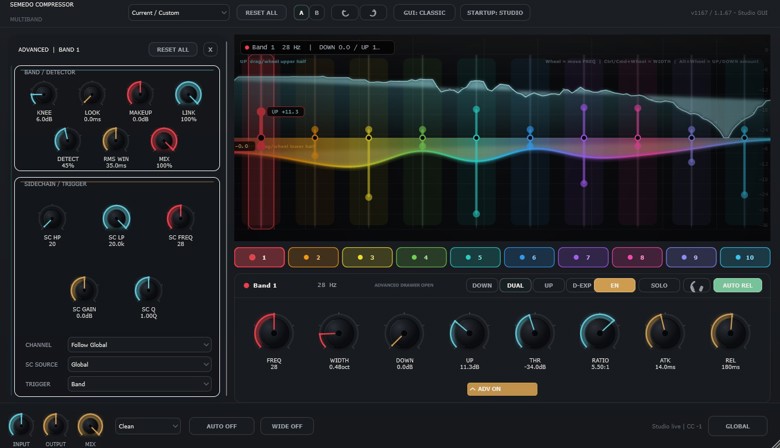Image resolution: width=780 pixels, height=448 pixels.
Task: Click the Band 1 WIDTH knob
Action: pos(339,333)
